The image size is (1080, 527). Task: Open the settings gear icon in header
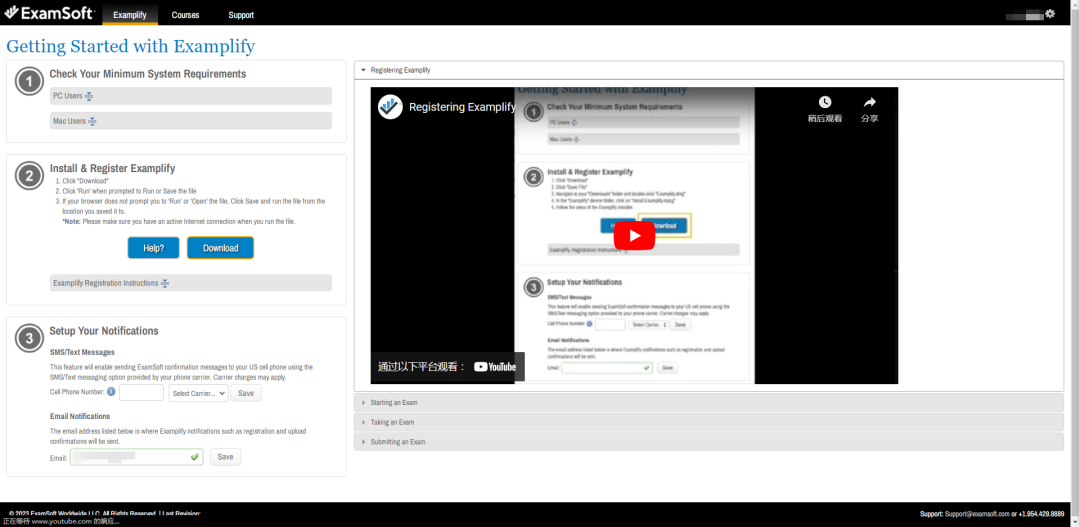pos(1050,14)
